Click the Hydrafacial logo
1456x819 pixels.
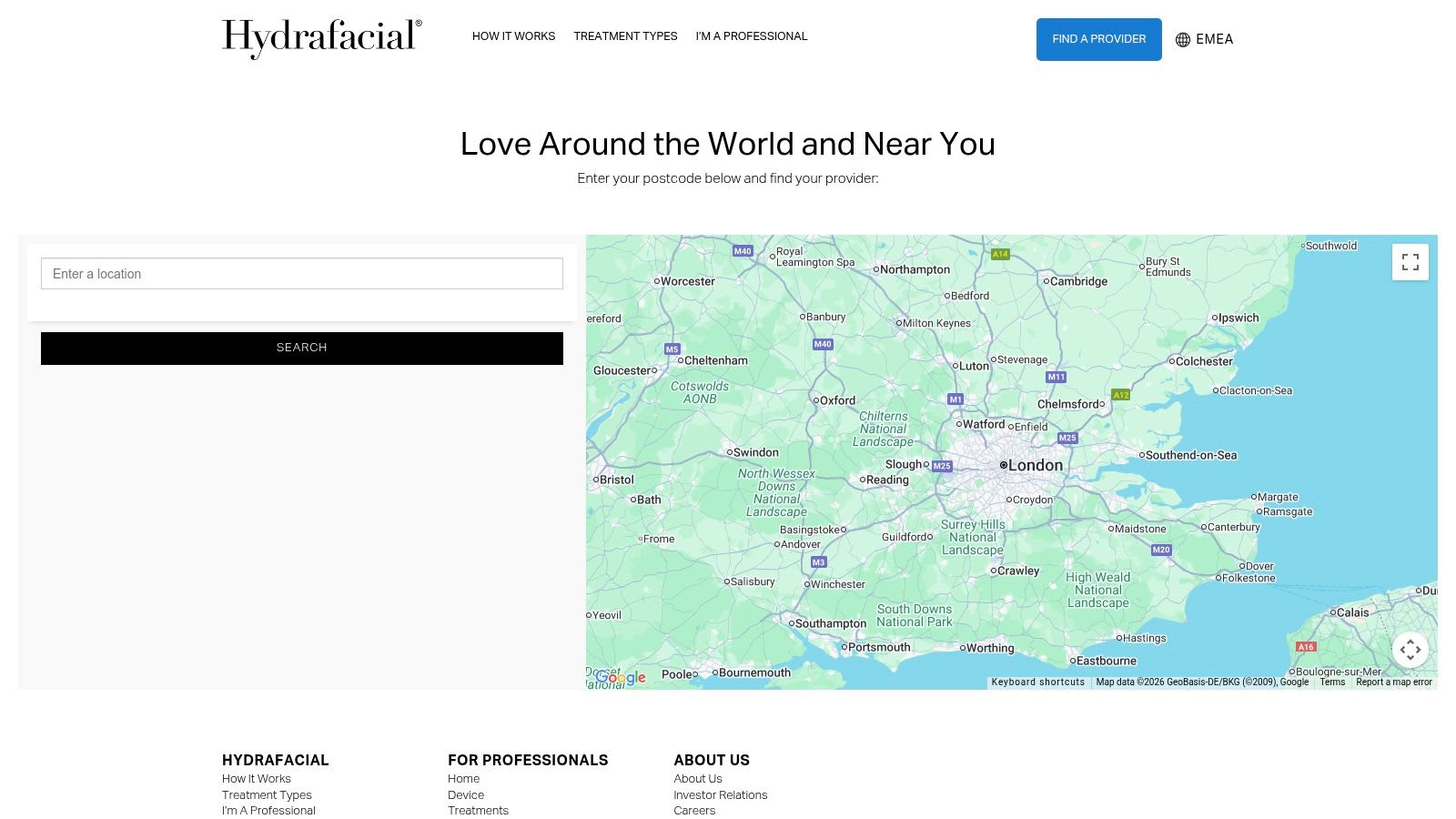pos(322,38)
